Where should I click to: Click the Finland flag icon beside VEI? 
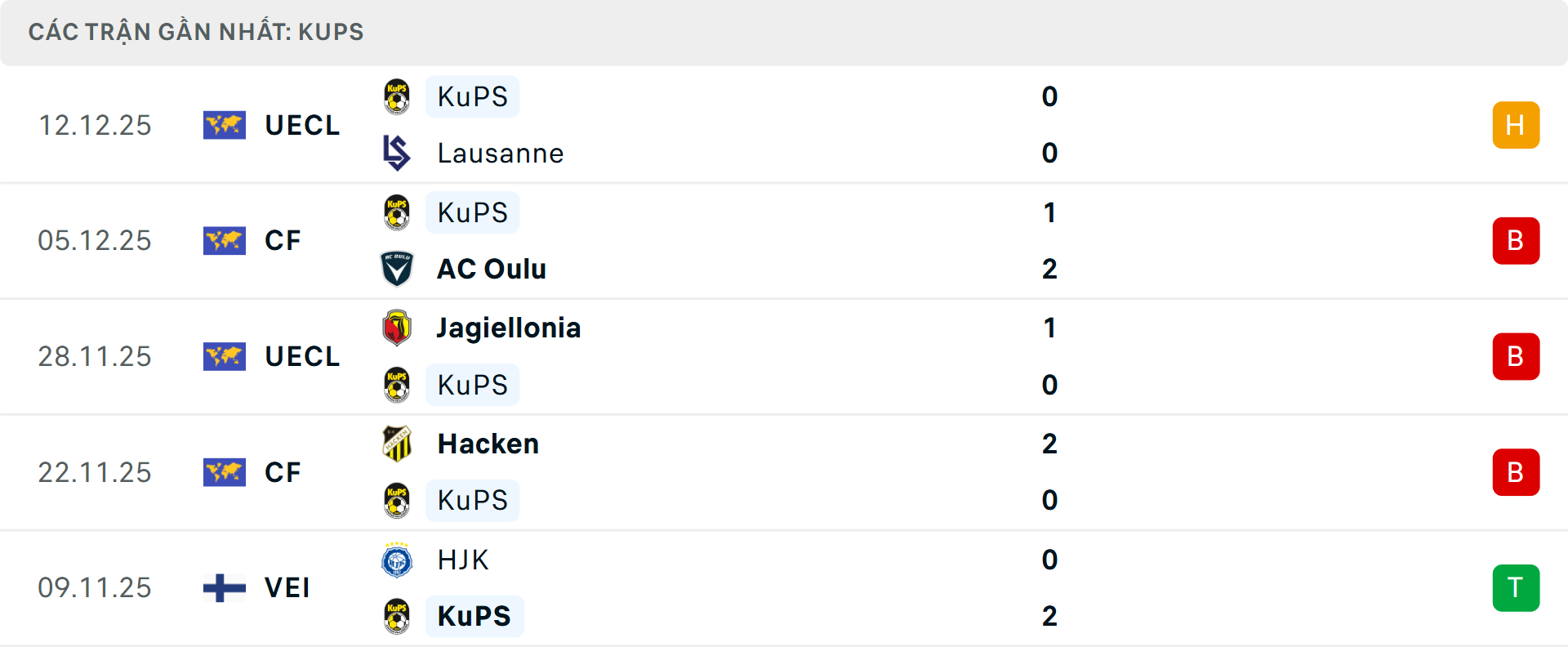[x=225, y=587]
